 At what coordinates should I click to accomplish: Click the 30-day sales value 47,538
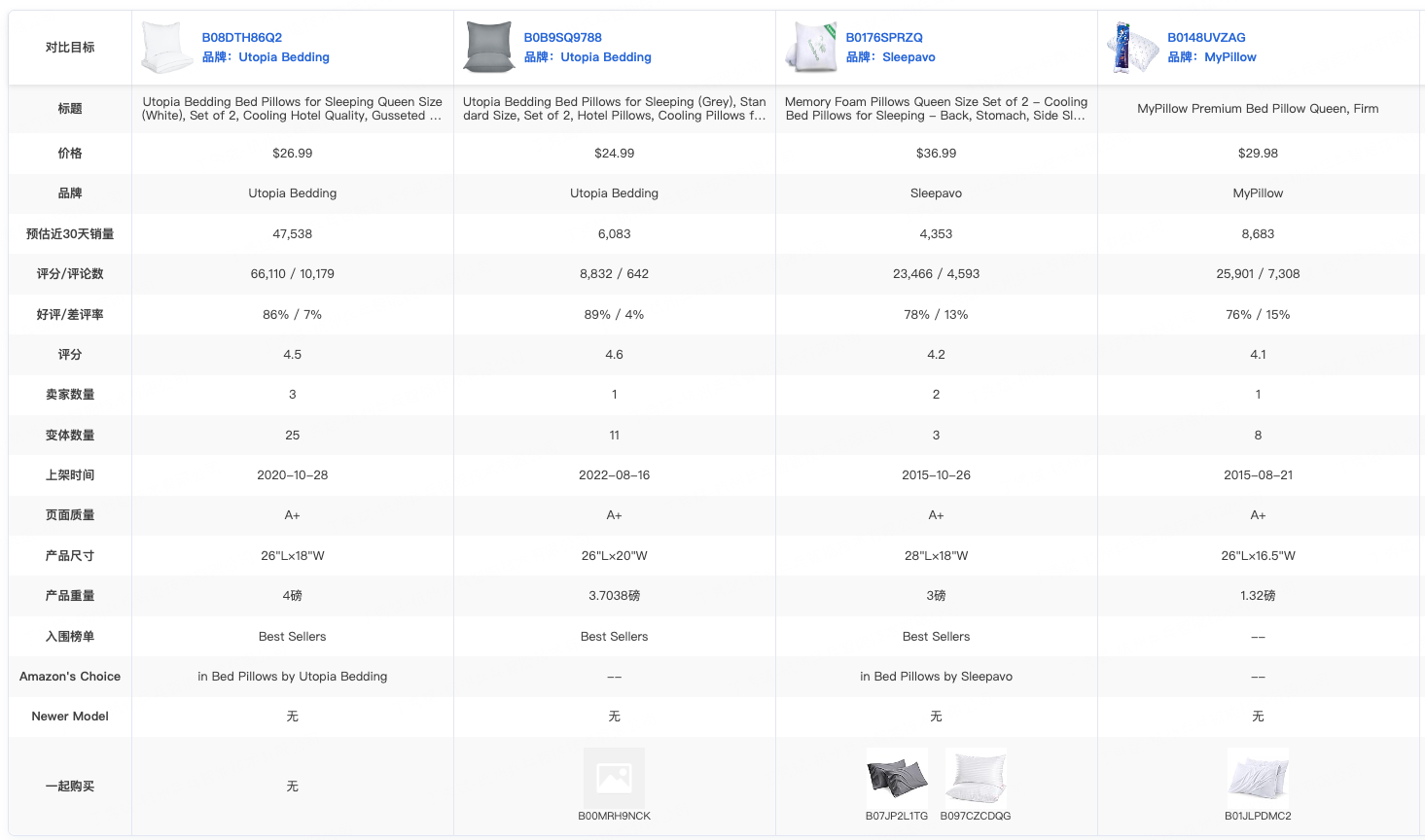pos(293,234)
